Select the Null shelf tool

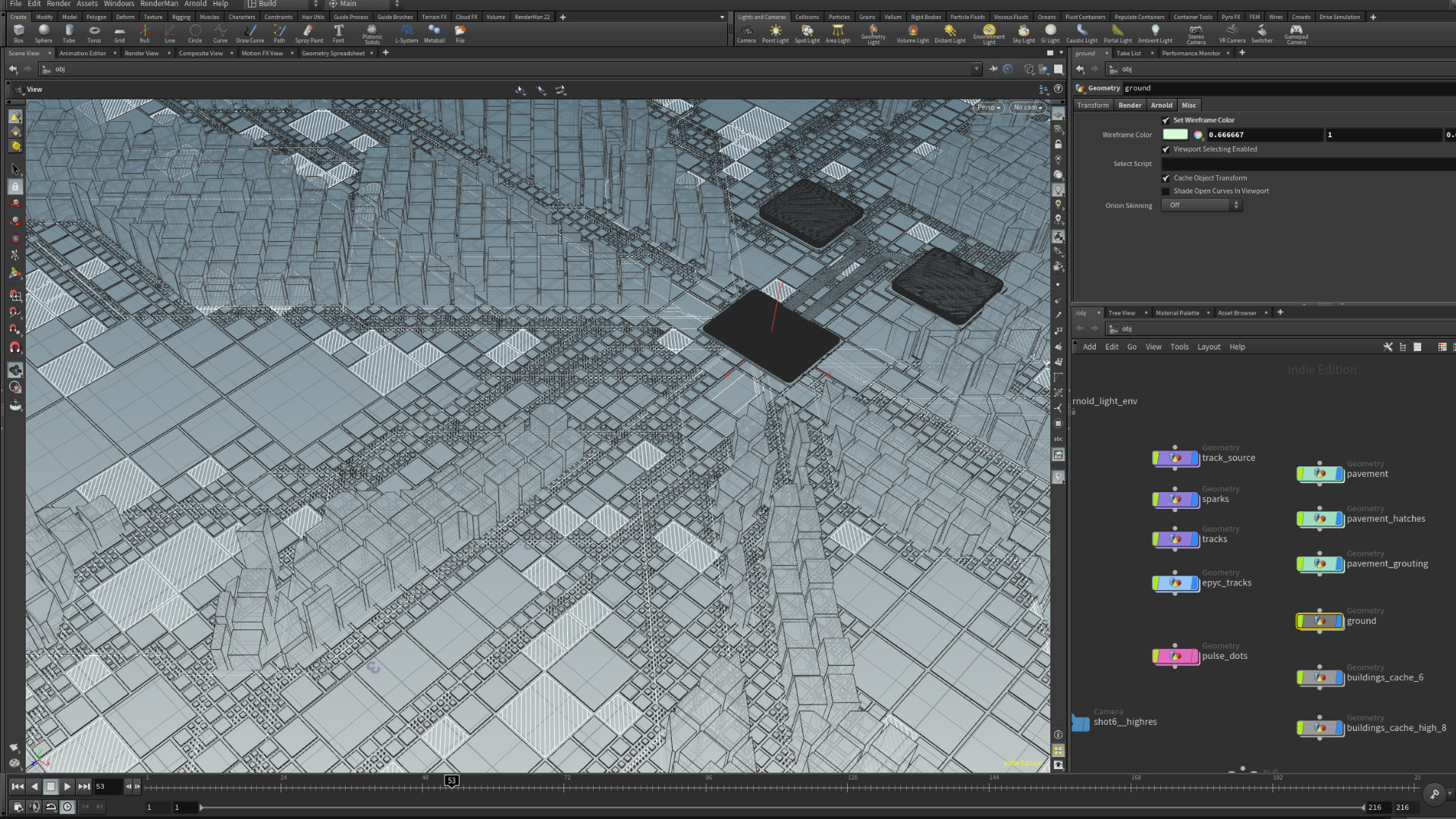(x=145, y=33)
